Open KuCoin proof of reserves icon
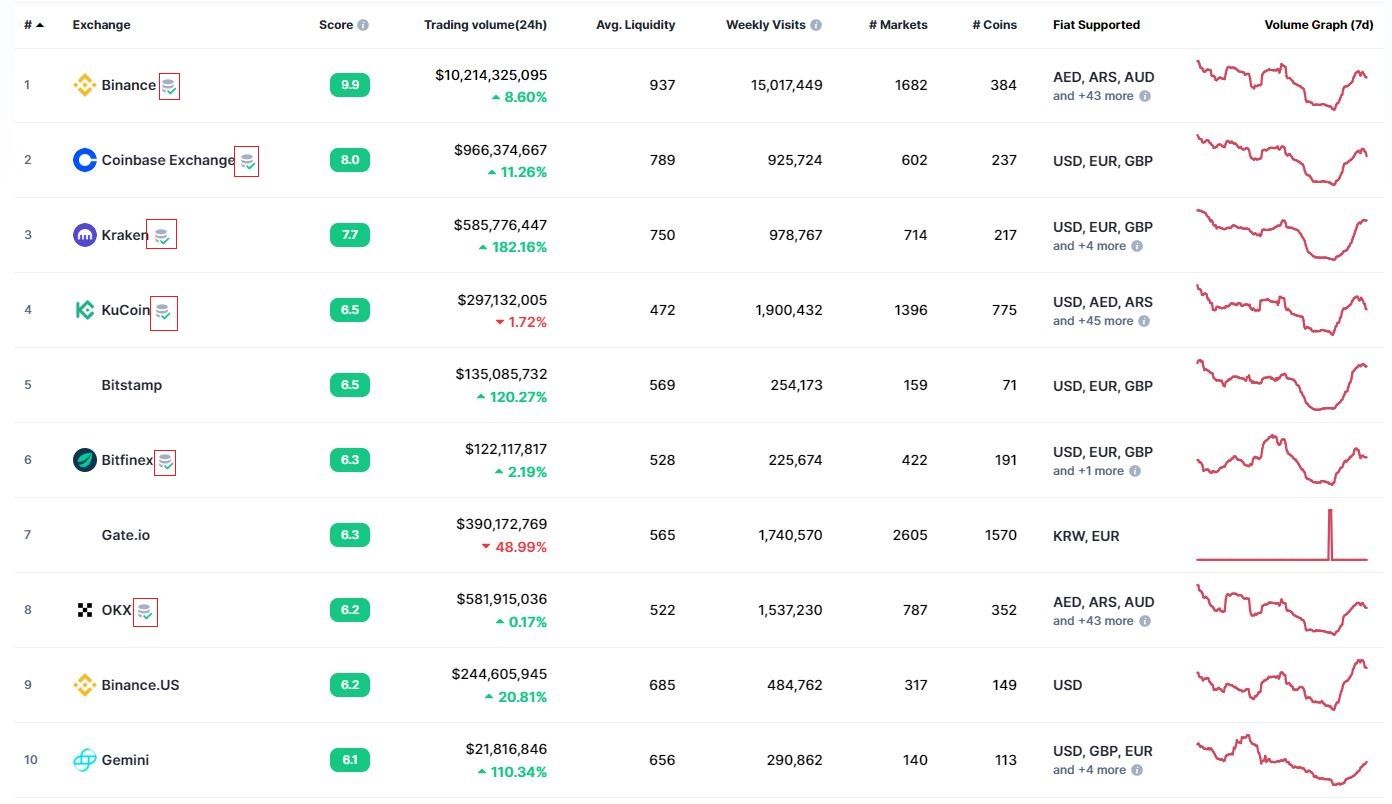1392x804 pixels. pyautogui.click(x=163, y=313)
